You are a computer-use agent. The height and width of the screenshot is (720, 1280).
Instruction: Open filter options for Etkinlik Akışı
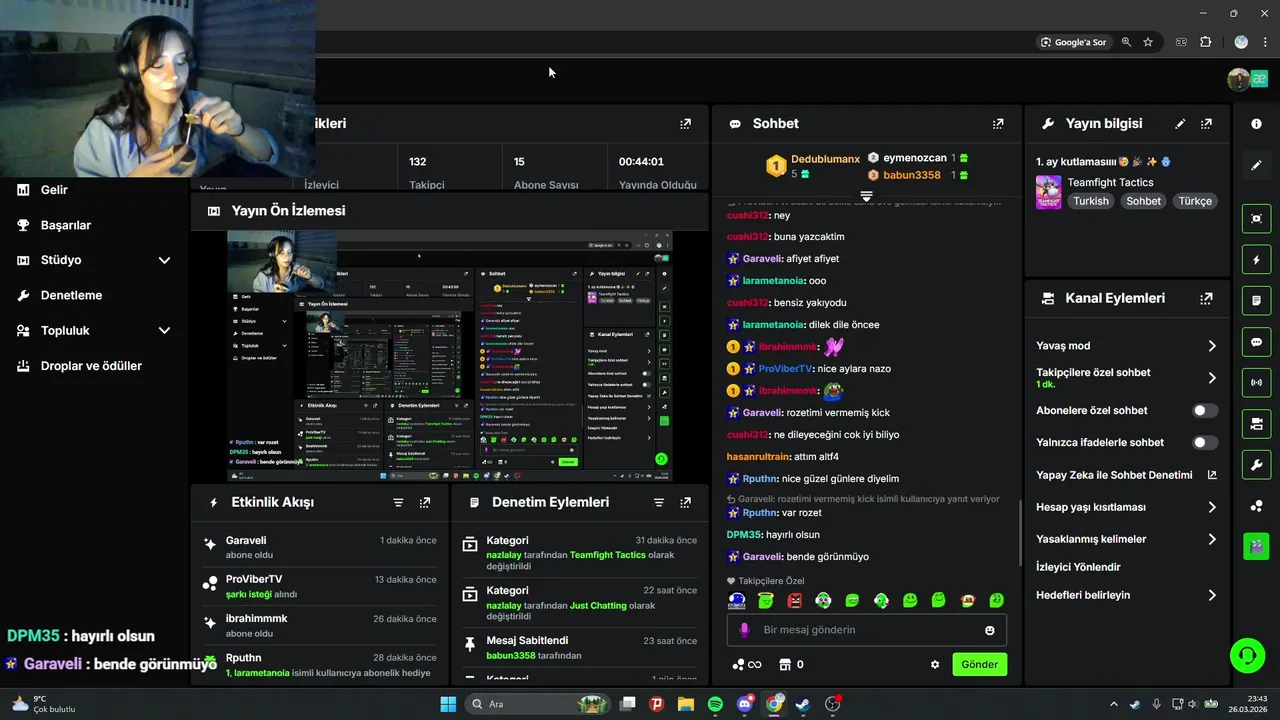[398, 502]
